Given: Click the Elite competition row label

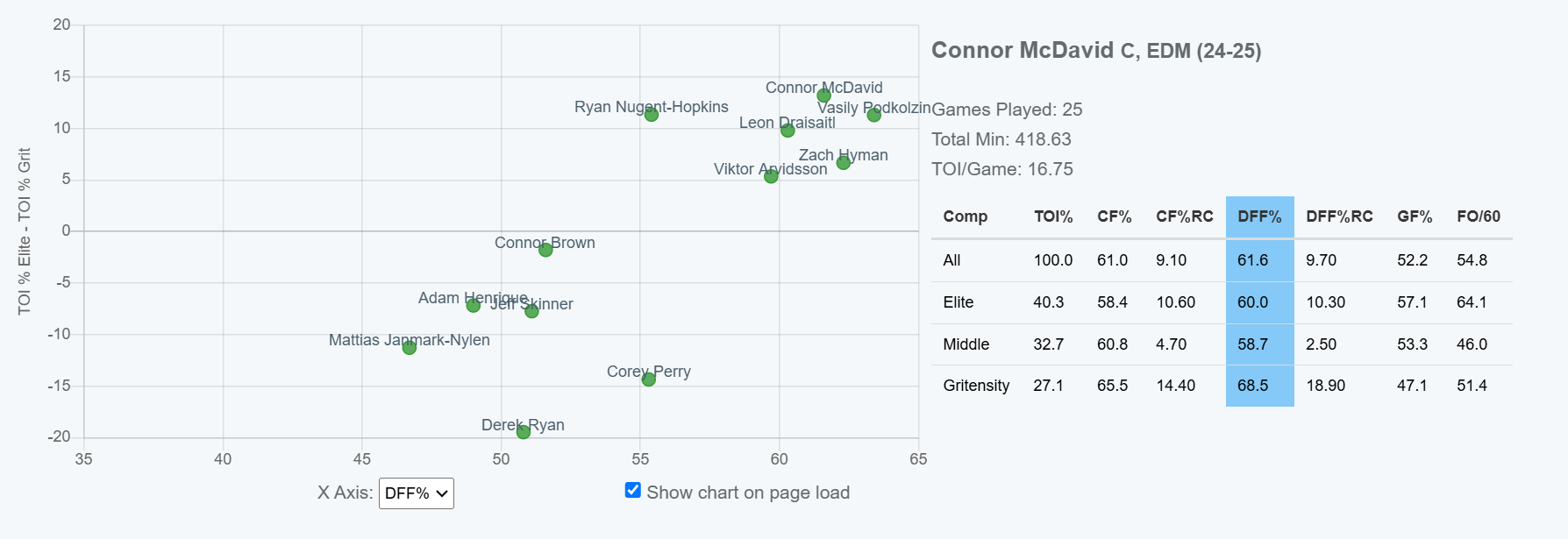Looking at the screenshot, I should 959,302.
